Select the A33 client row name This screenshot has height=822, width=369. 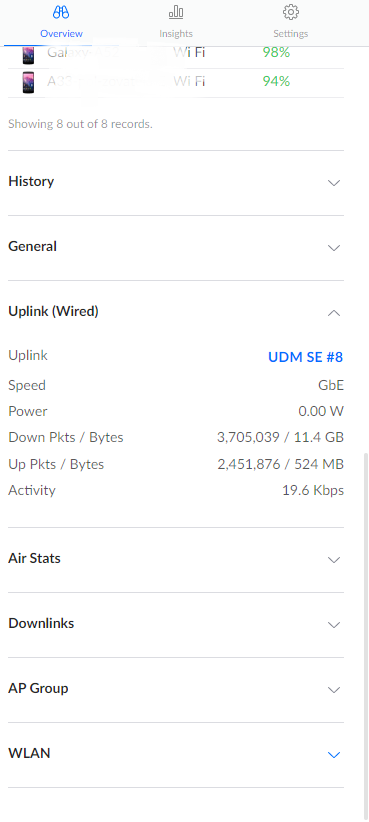click(x=96, y=81)
